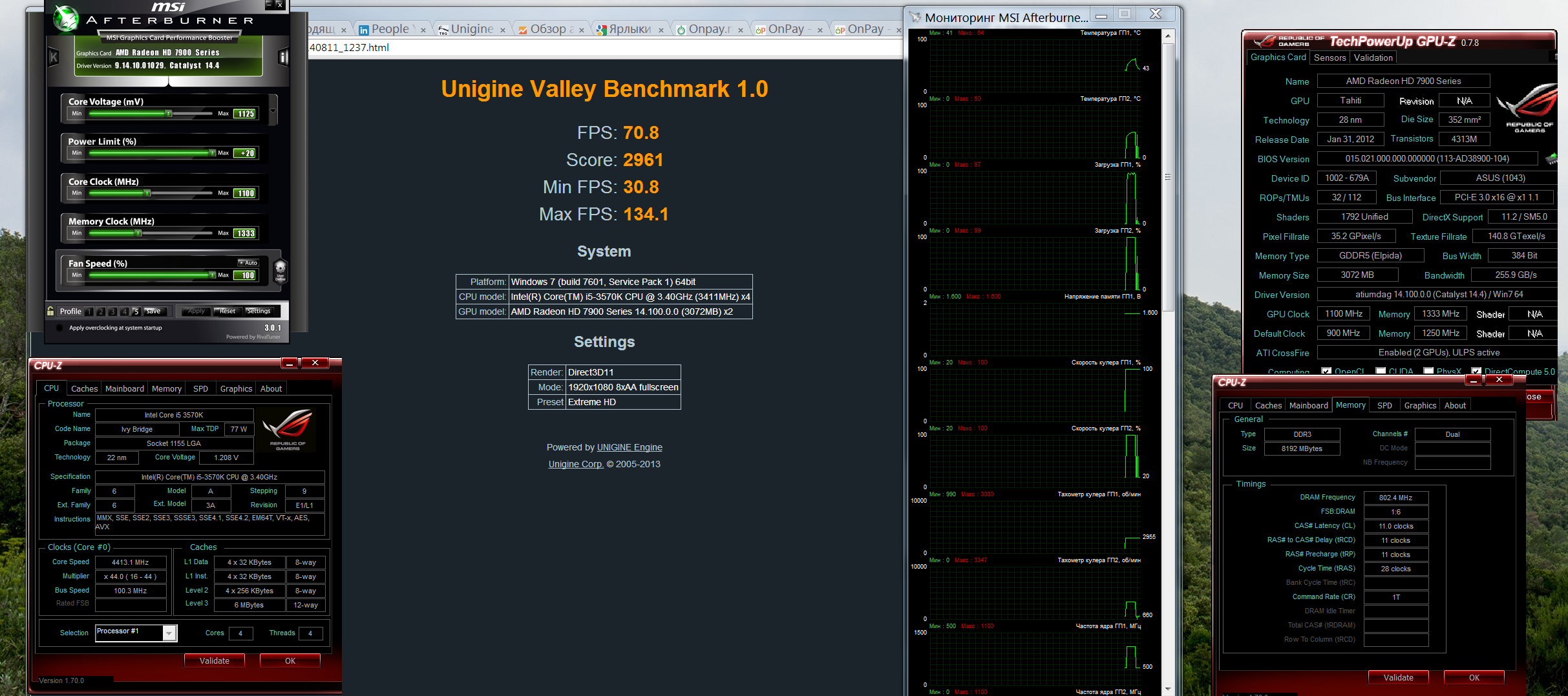Viewport: 1568px width, 696px height.
Task: Select Afterburner profile slot 4
Action: 124,311
